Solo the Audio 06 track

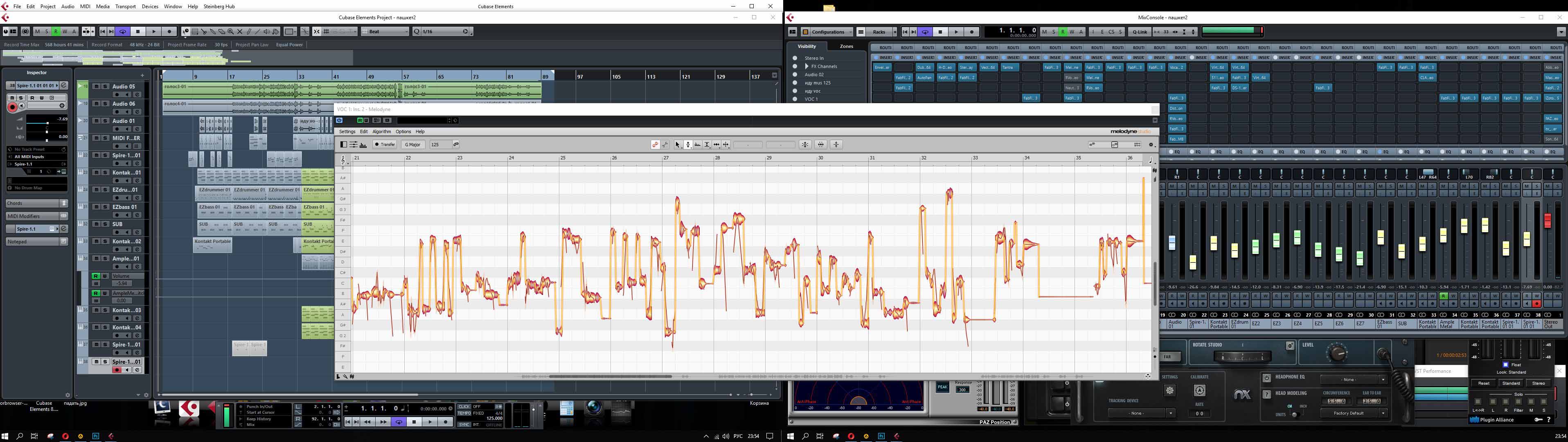coord(105,104)
